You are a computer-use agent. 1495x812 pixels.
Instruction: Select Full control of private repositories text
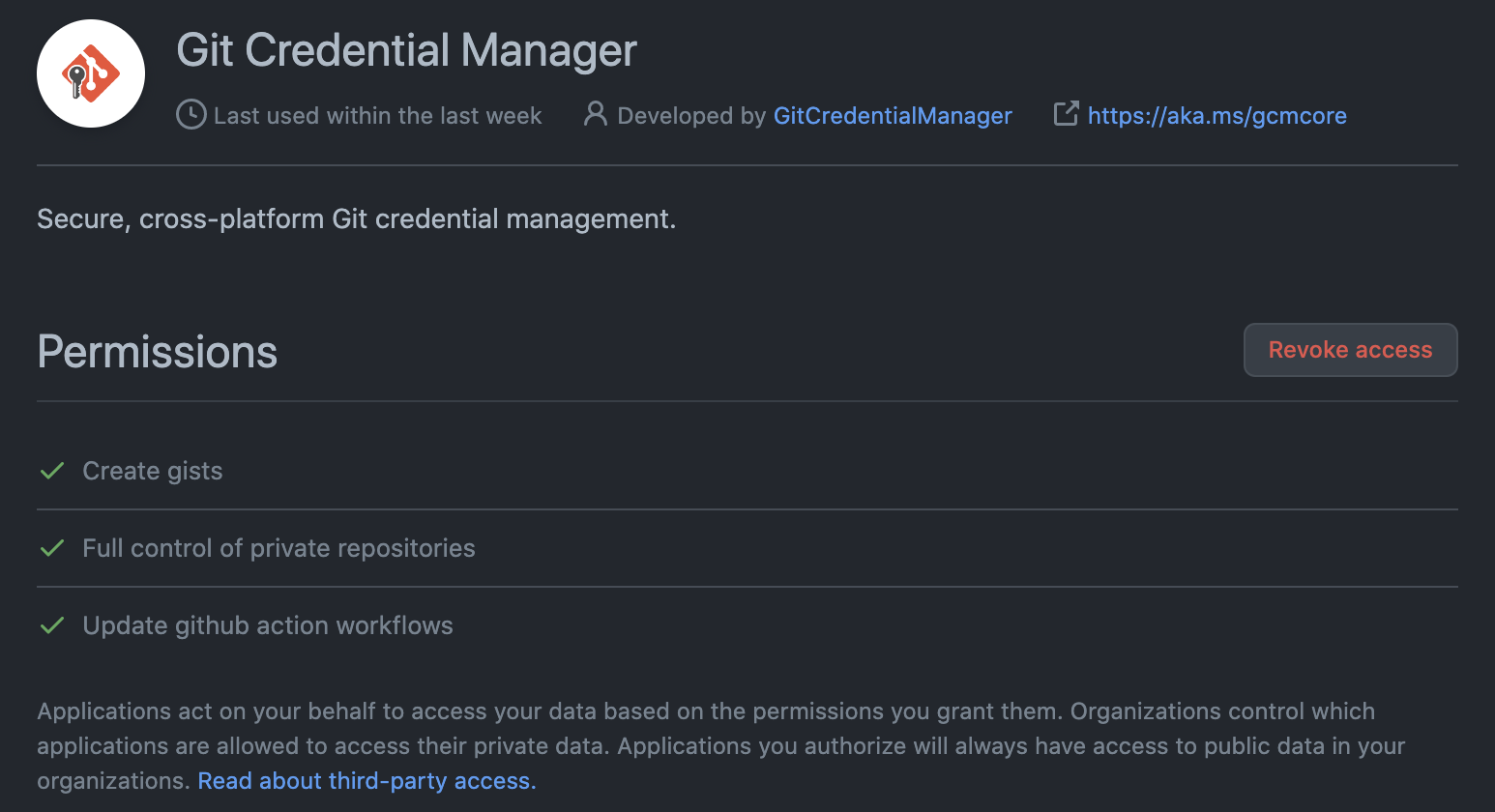[278, 548]
